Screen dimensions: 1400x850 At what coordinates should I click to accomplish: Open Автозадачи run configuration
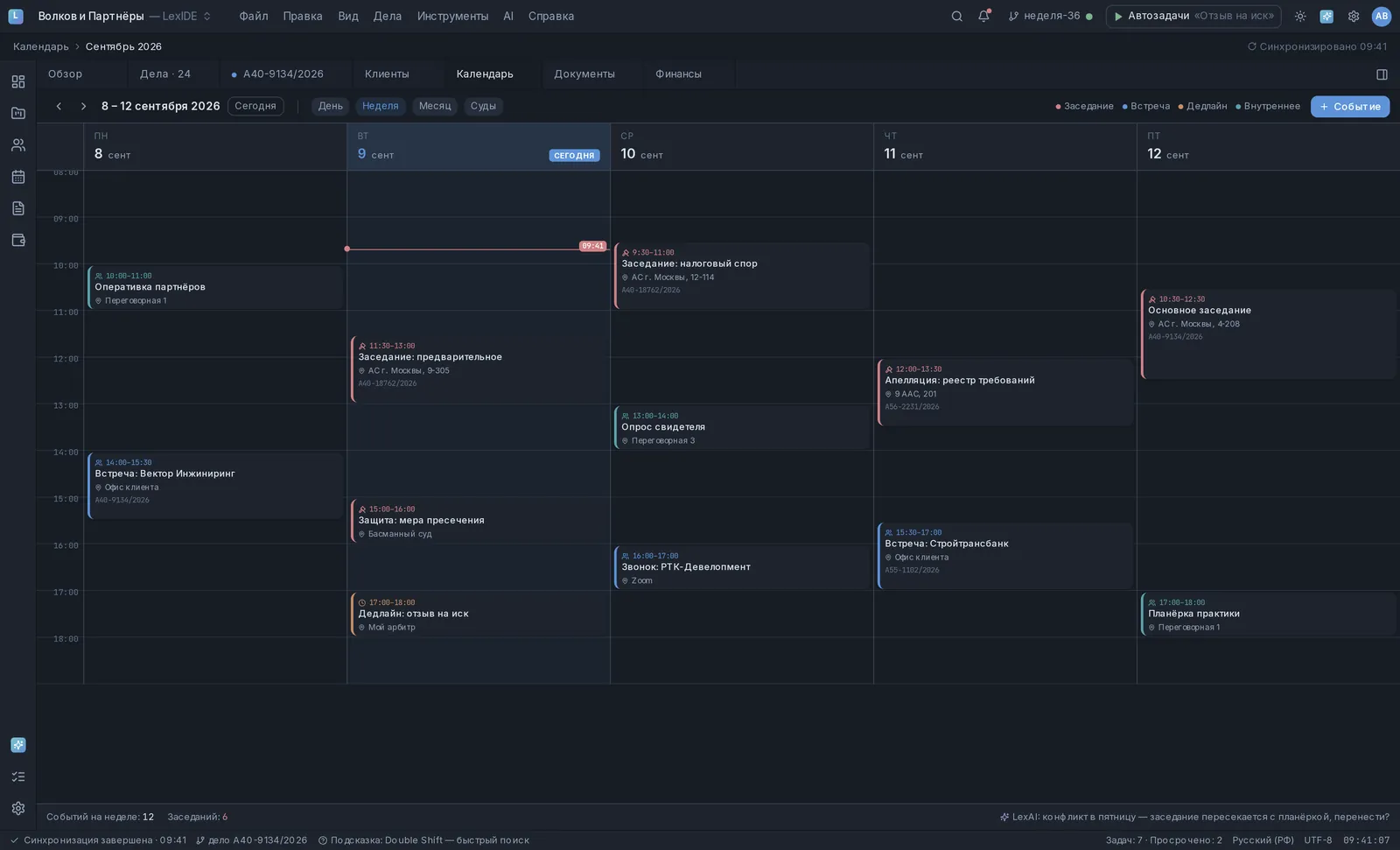pos(1193,16)
